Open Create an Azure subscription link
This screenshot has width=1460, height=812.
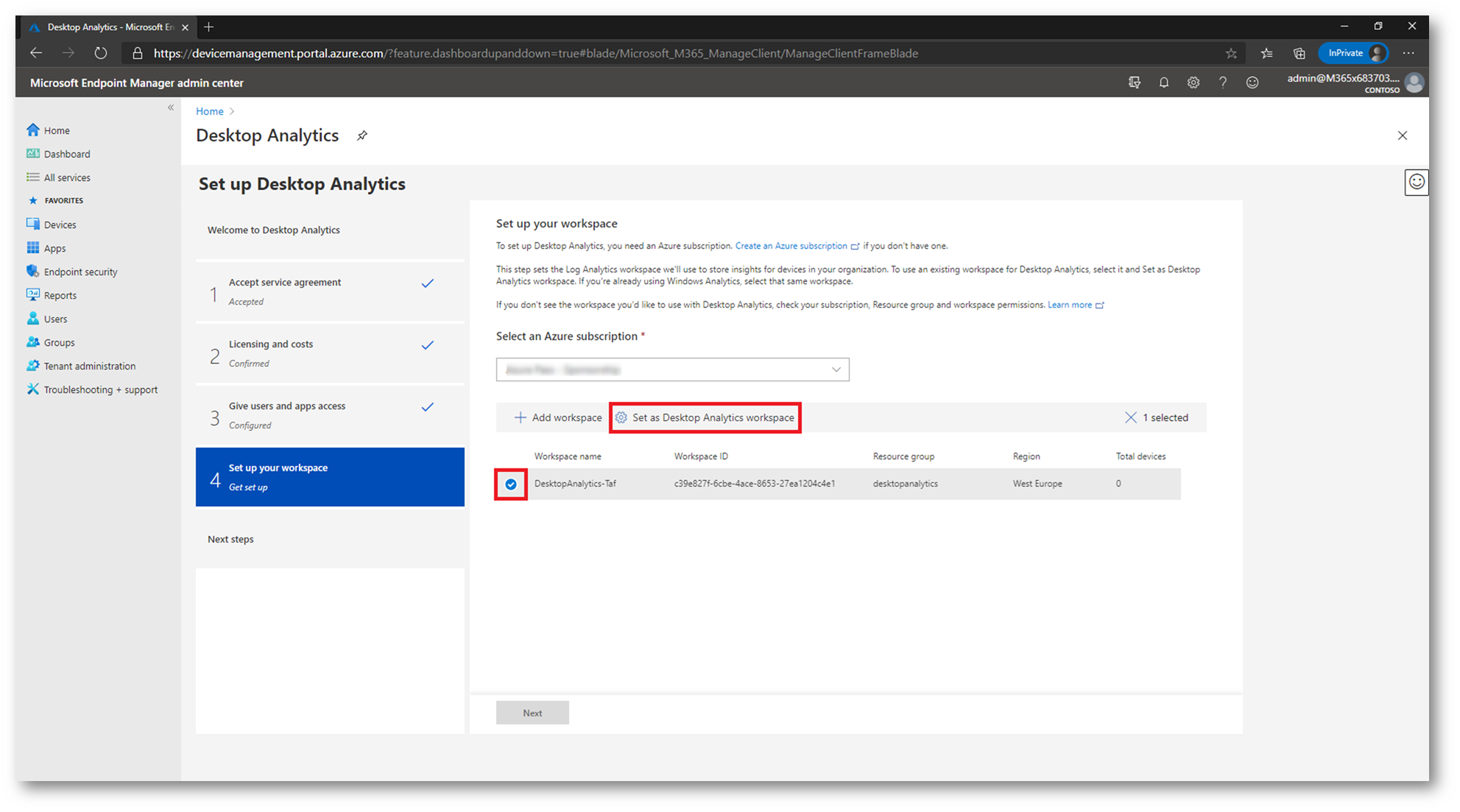tap(791, 246)
